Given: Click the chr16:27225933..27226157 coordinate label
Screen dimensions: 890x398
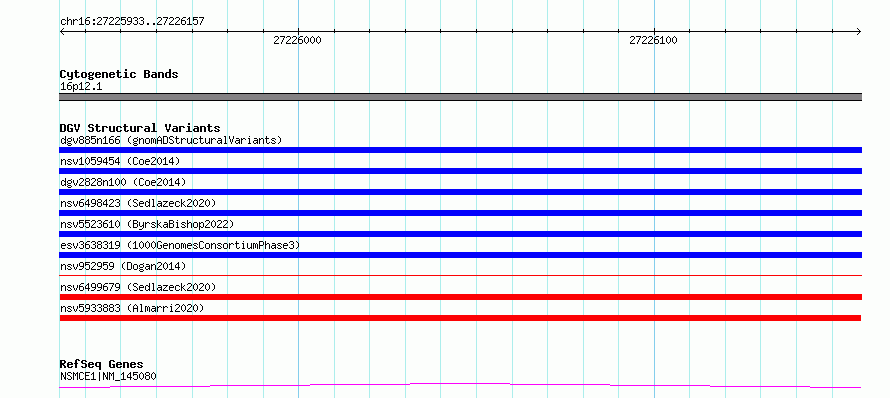Looking at the screenshot, I should (132, 22).
